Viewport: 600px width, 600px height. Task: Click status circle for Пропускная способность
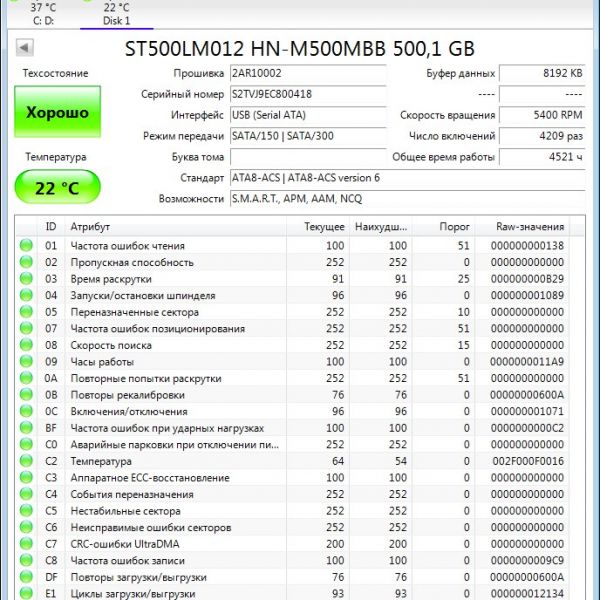(26, 262)
